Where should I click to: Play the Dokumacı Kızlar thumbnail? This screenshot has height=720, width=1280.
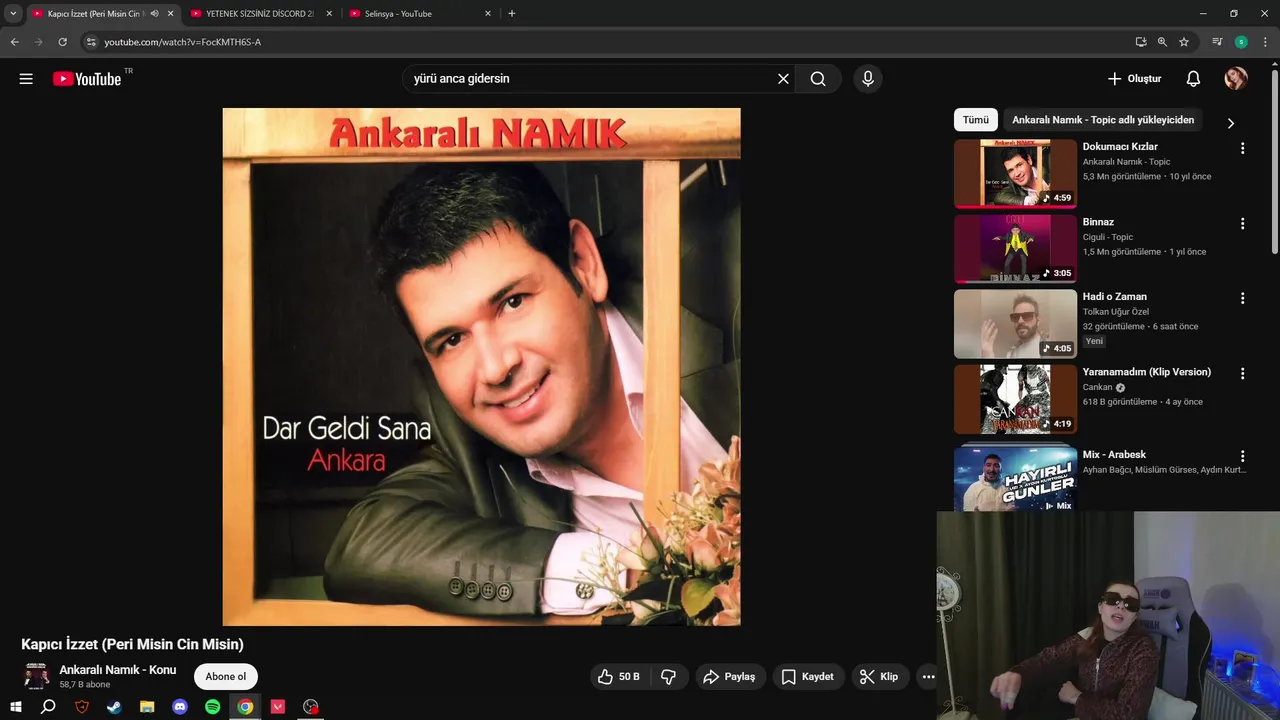pos(1015,173)
